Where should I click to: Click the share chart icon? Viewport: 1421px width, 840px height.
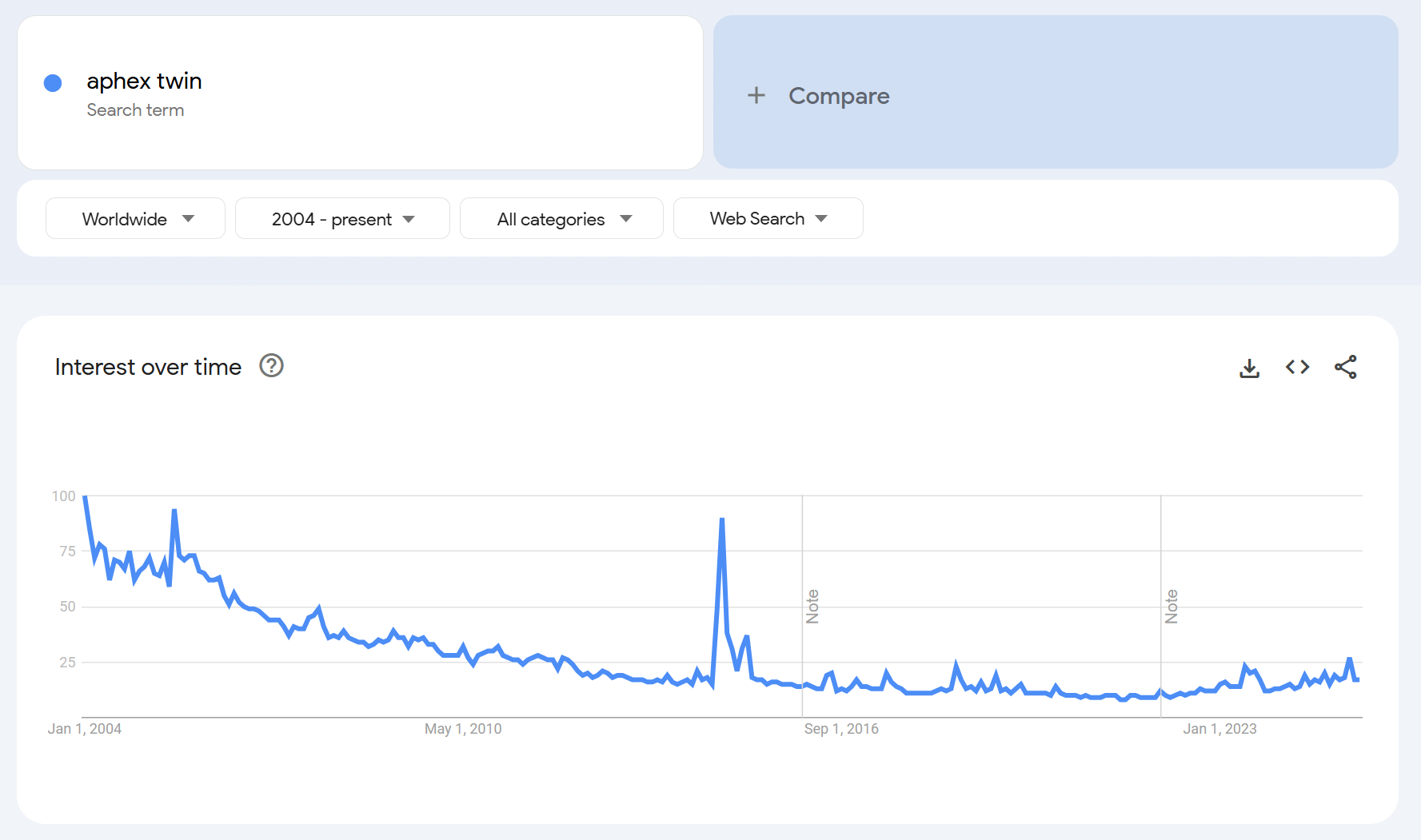(x=1345, y=367)
